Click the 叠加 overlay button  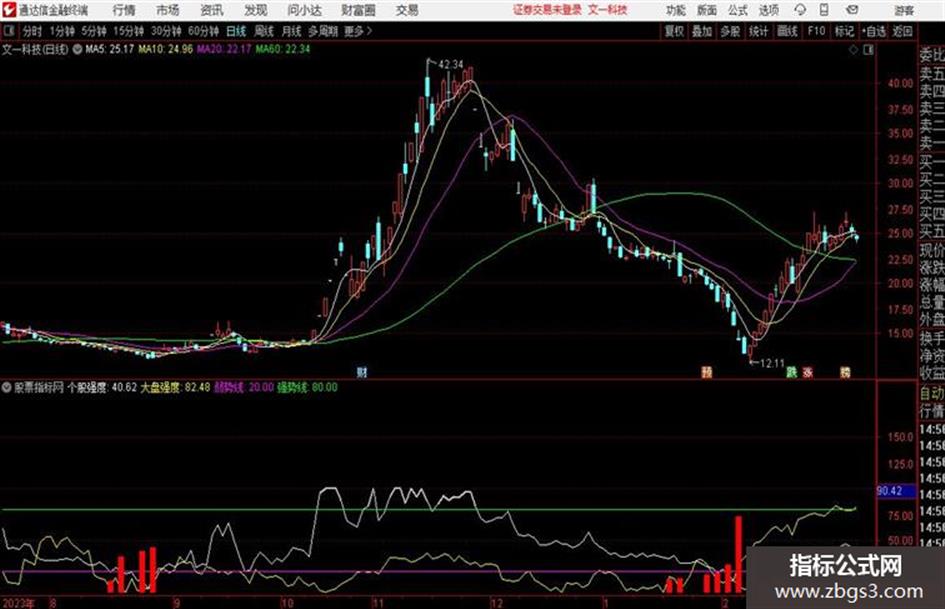[702, 31]
